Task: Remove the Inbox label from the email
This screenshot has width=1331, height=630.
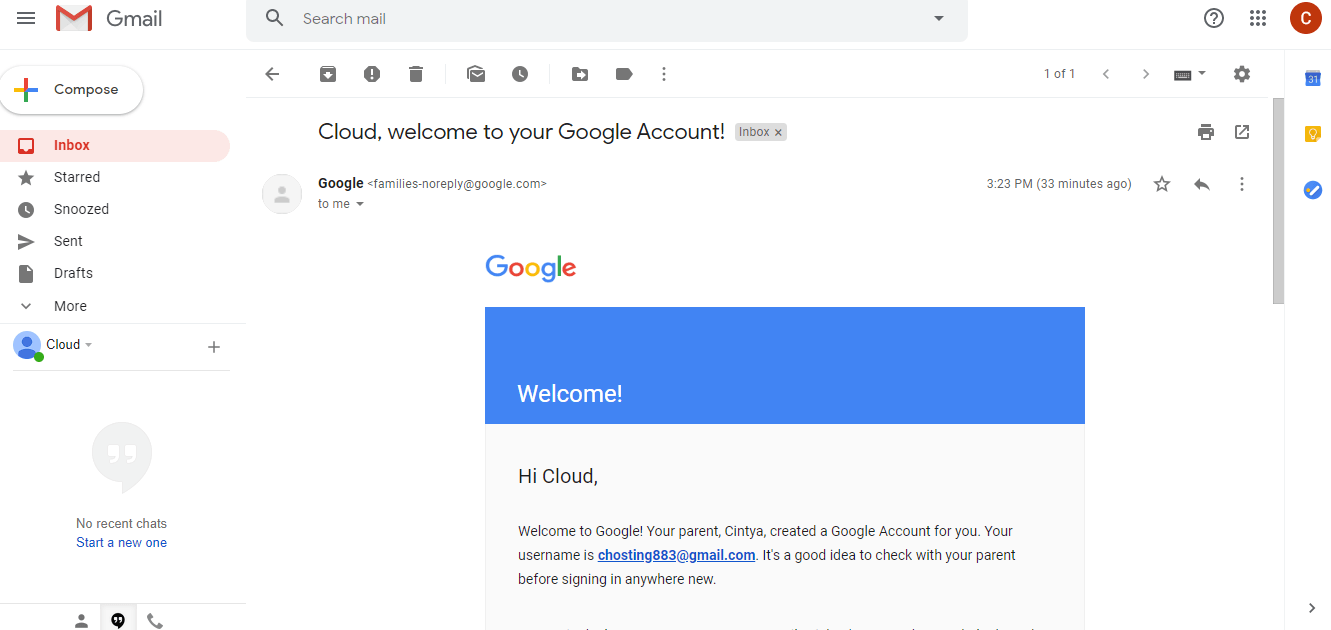Action: (779, 132)
